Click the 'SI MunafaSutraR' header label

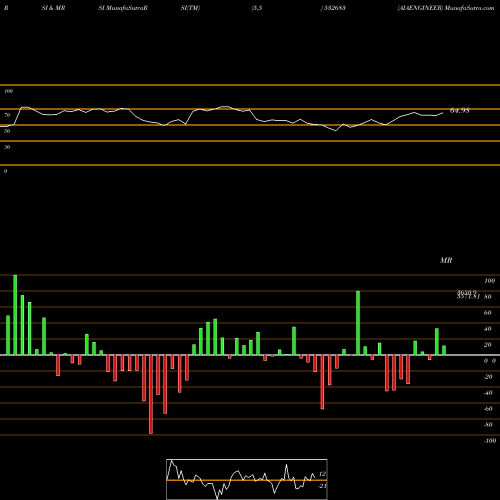tap(123, 8)
